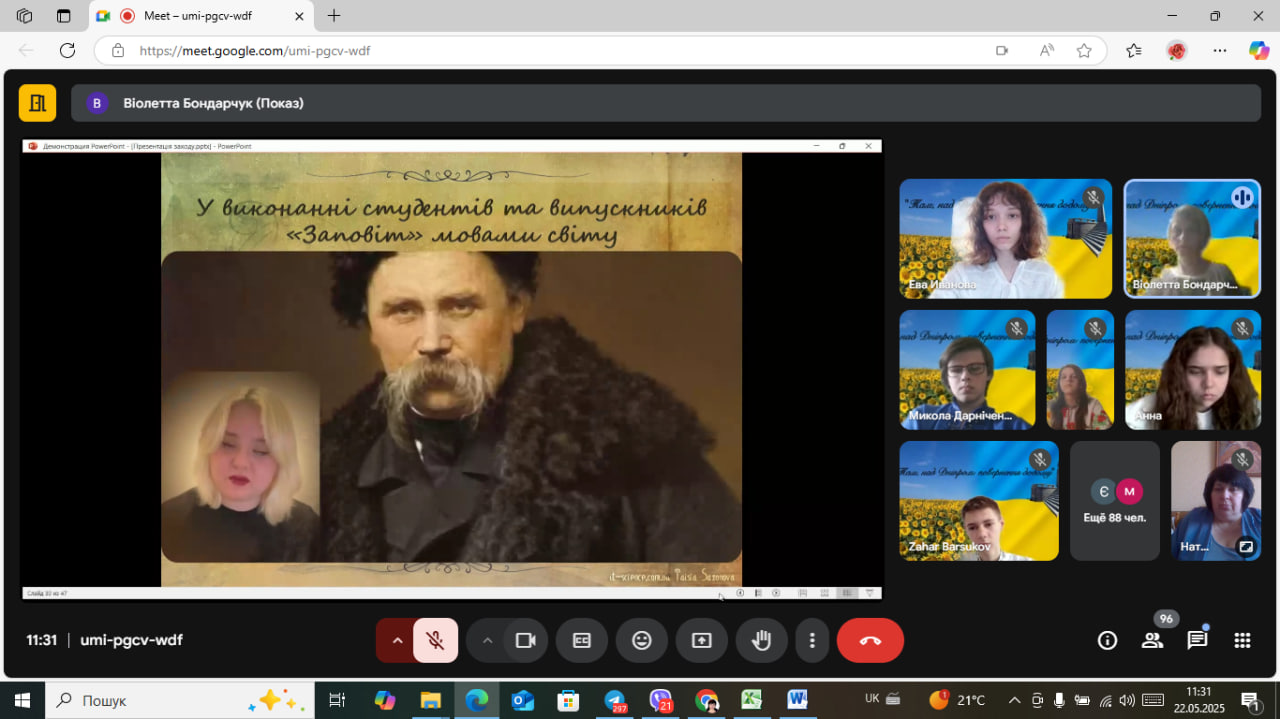Open the Edge profile avatar
The height and width of the screenshot is (719, 1280).
tap(1177, 50)
